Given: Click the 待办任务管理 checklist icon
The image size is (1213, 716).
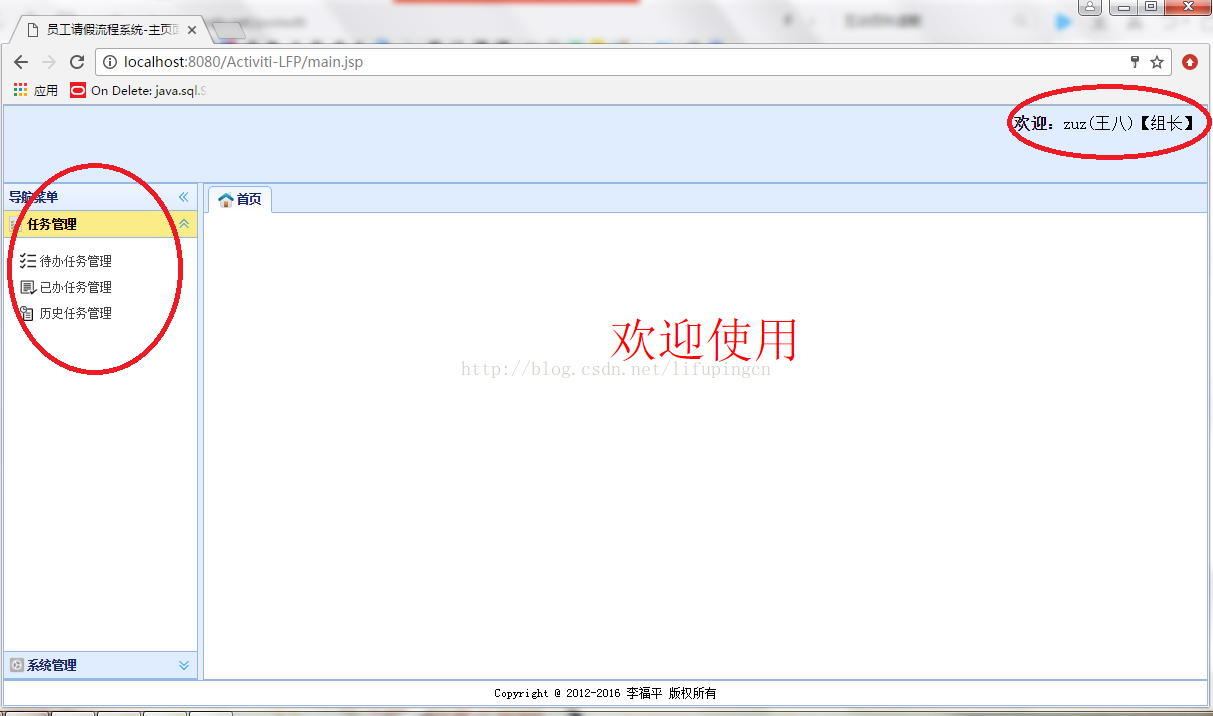Looking at the screenshot, I should [x=26, y=260].
